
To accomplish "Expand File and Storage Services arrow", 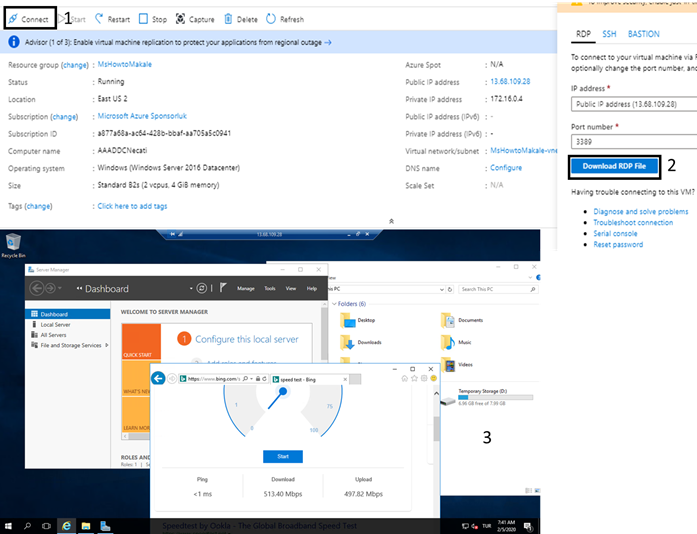I will tap(107, 345).
